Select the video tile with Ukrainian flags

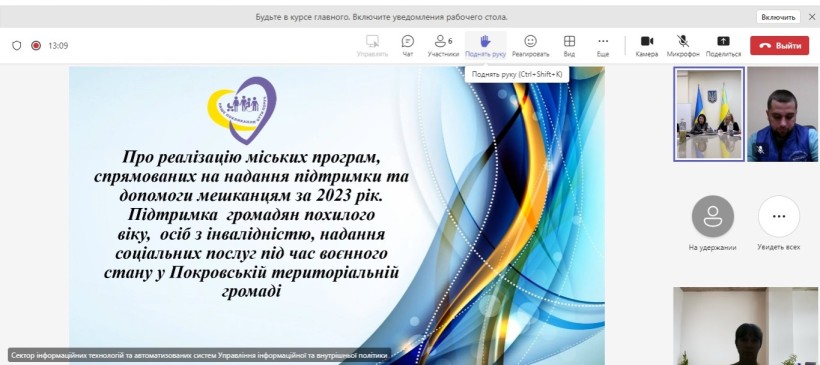(709, 115)
